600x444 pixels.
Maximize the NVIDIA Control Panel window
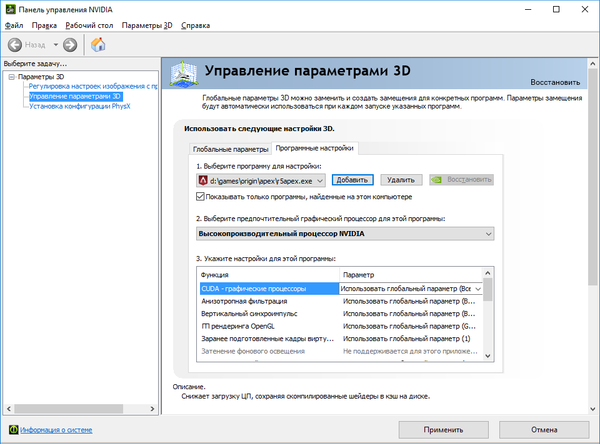[556, 10]
